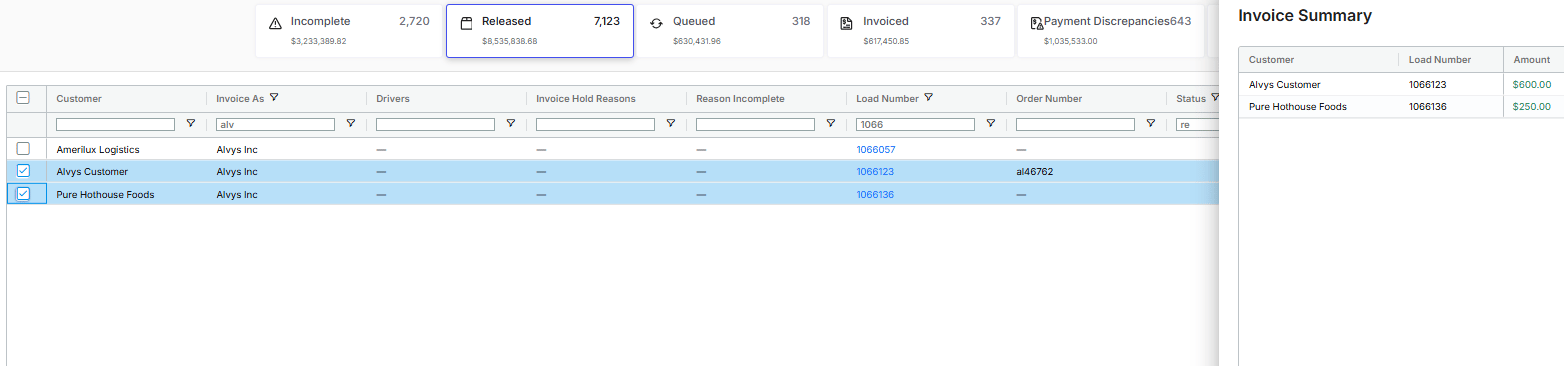Open the Invoiced card

pyautogui.click(x=920, y=31)
